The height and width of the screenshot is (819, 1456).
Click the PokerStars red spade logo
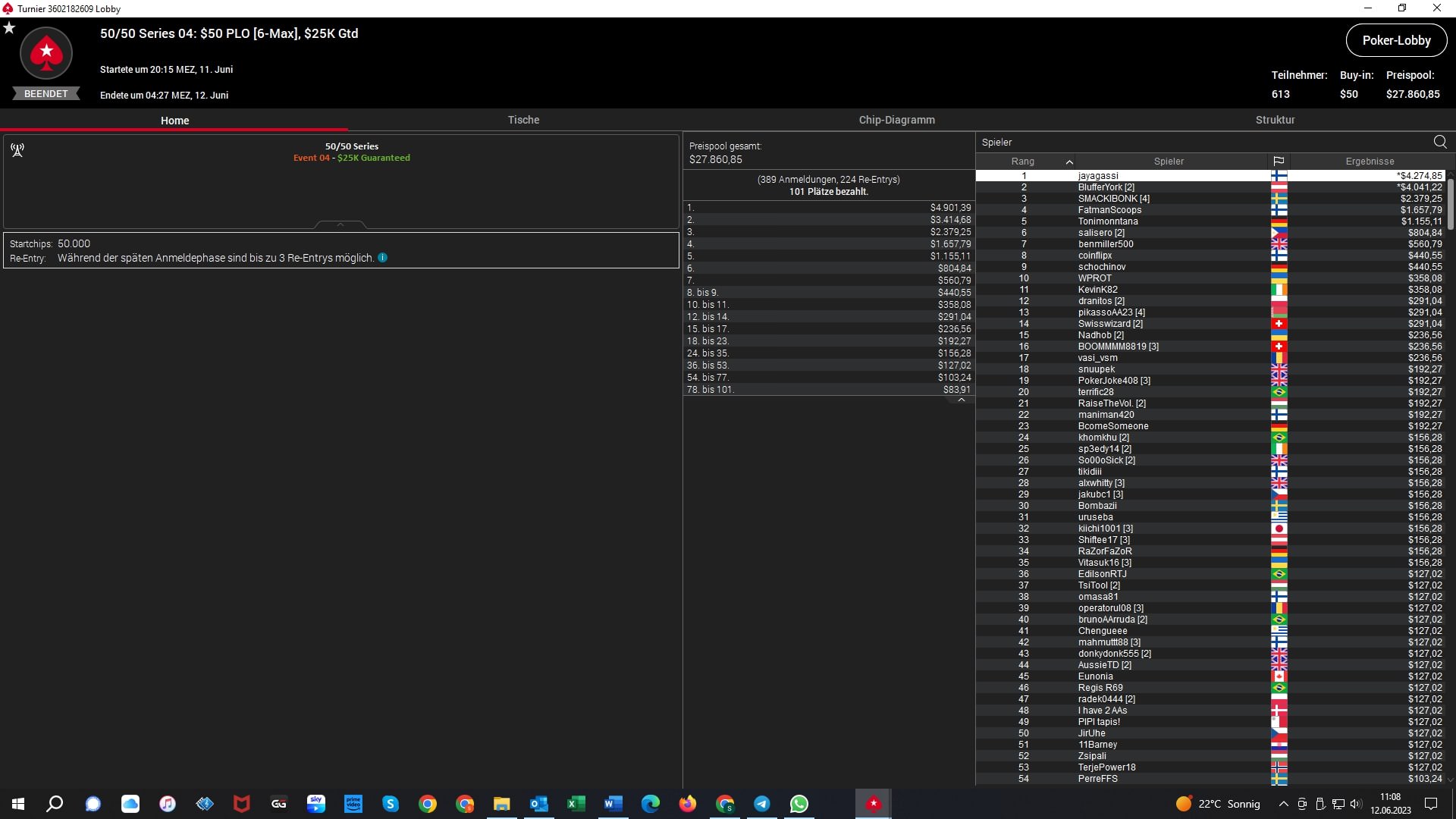click(x=46, y=53)
